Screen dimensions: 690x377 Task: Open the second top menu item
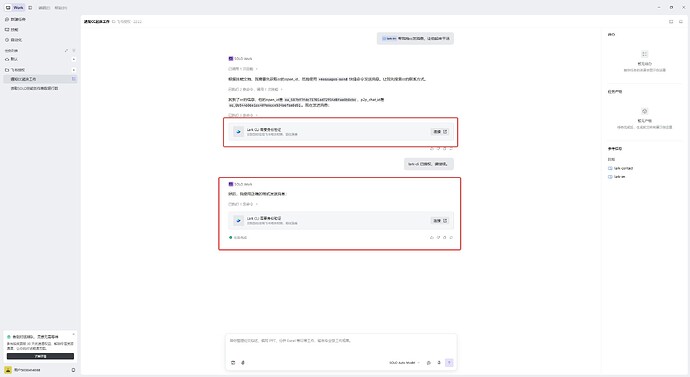point(61,8)
